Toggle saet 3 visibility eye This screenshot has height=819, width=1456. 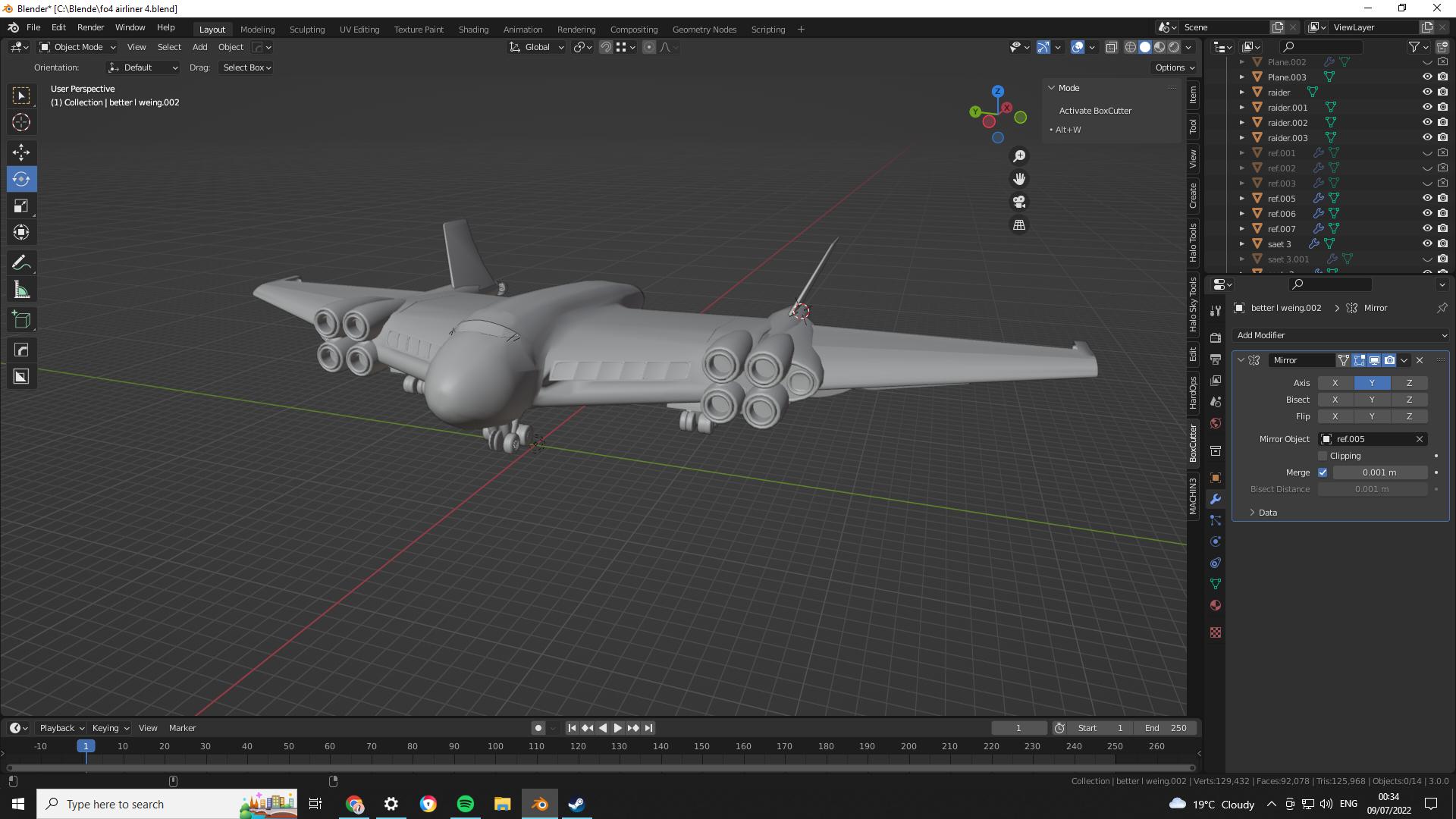click(1426, 243)
